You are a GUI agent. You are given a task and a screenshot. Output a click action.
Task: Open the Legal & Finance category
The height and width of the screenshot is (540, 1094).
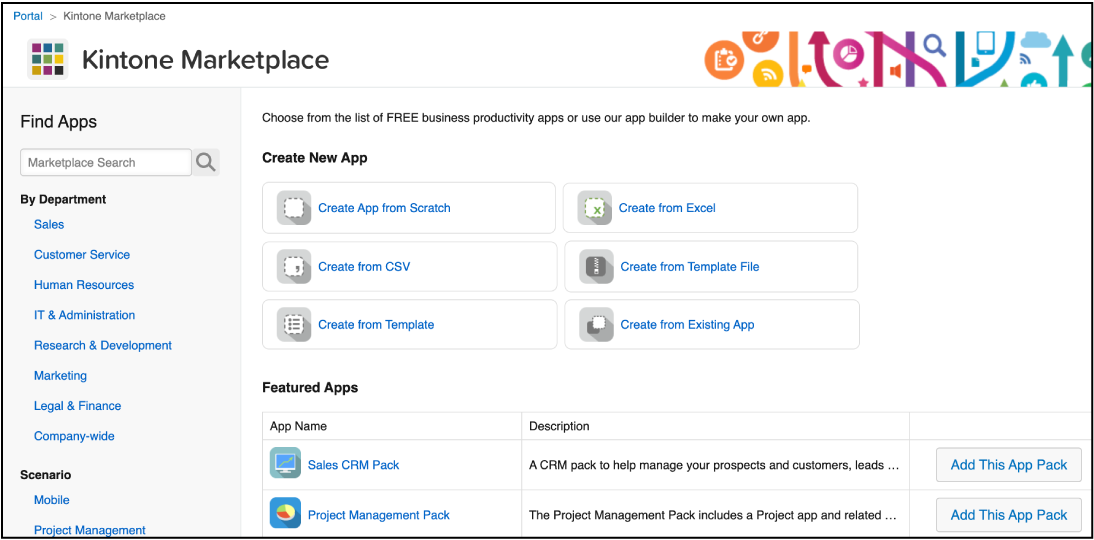(x=77, y=406)
